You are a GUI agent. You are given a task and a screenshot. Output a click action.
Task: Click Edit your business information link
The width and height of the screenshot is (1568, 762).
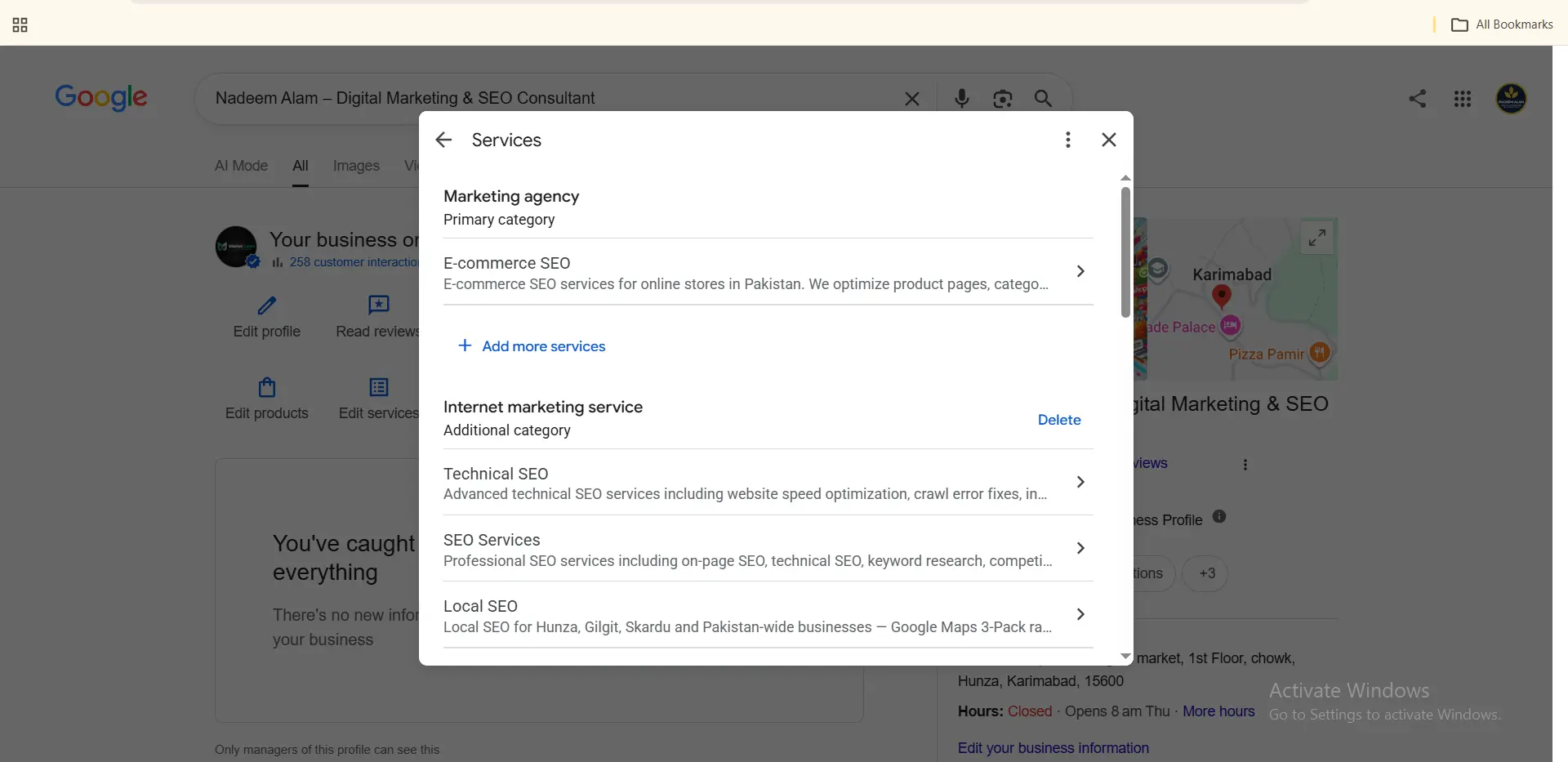(x=1053, y=748)
